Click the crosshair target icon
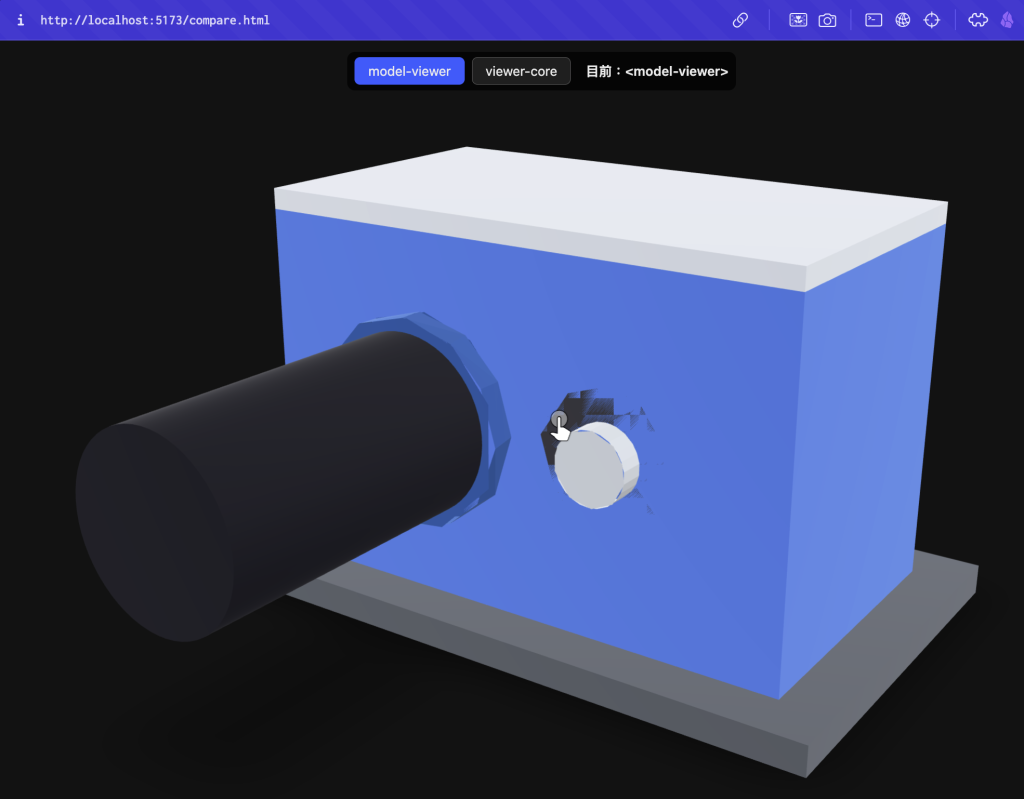 (x=932, y=20)
